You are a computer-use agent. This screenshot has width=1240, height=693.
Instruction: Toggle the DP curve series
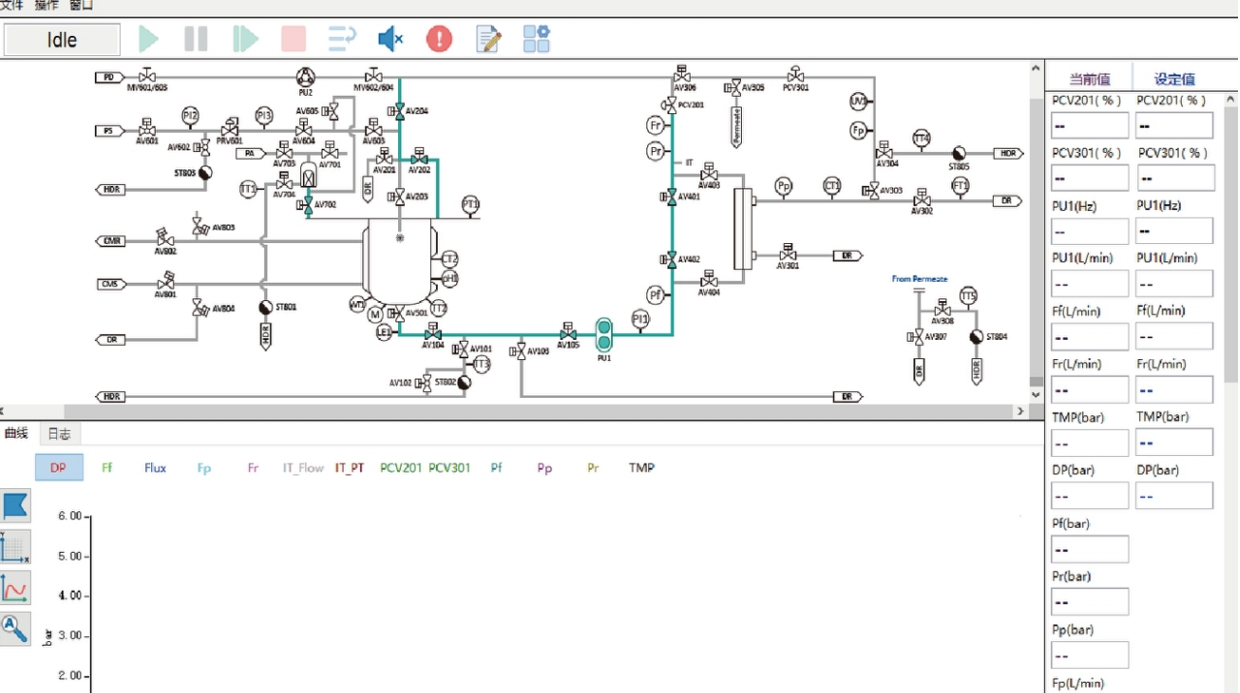point(59,467)
